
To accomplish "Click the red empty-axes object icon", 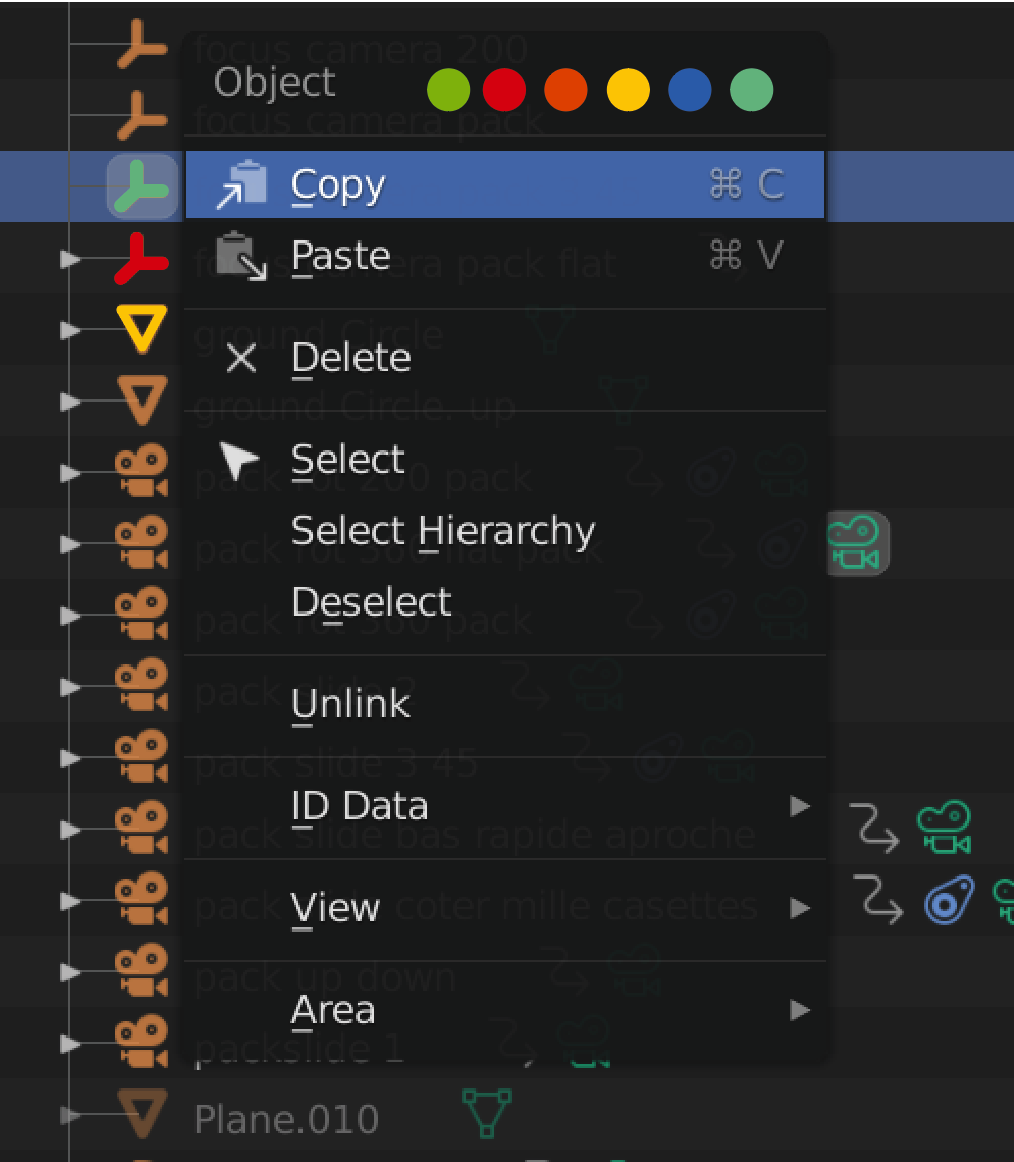I will pyautogui.click(x=142, y=259).
